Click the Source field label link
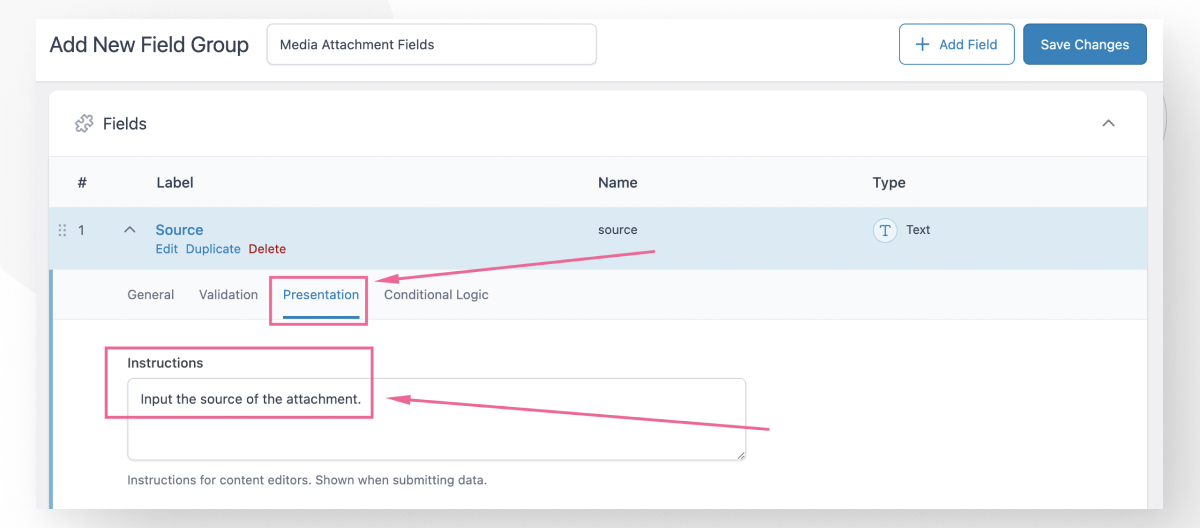This screenshot has width=1200, height=528. tap(179, 230)
